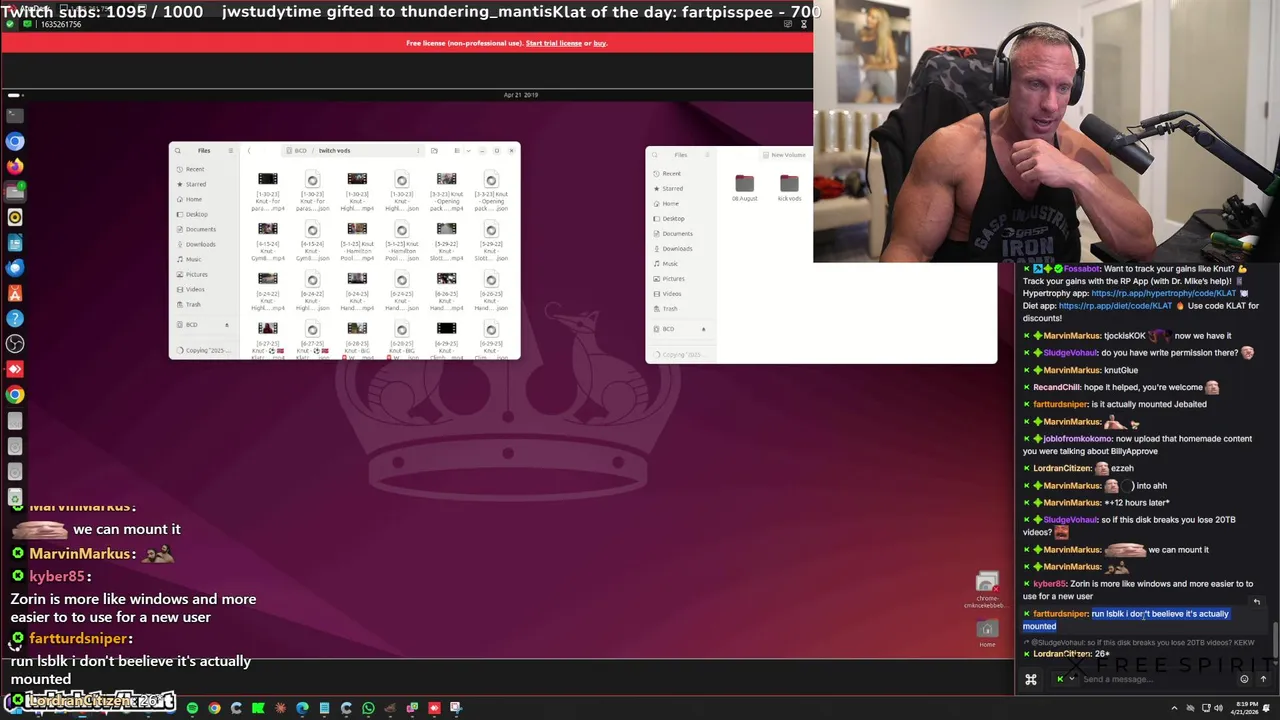The image size is (1280, 720).
Task: Toggle list view in twitch vods window
Action: pyautogui.click(x=456, y=151)
